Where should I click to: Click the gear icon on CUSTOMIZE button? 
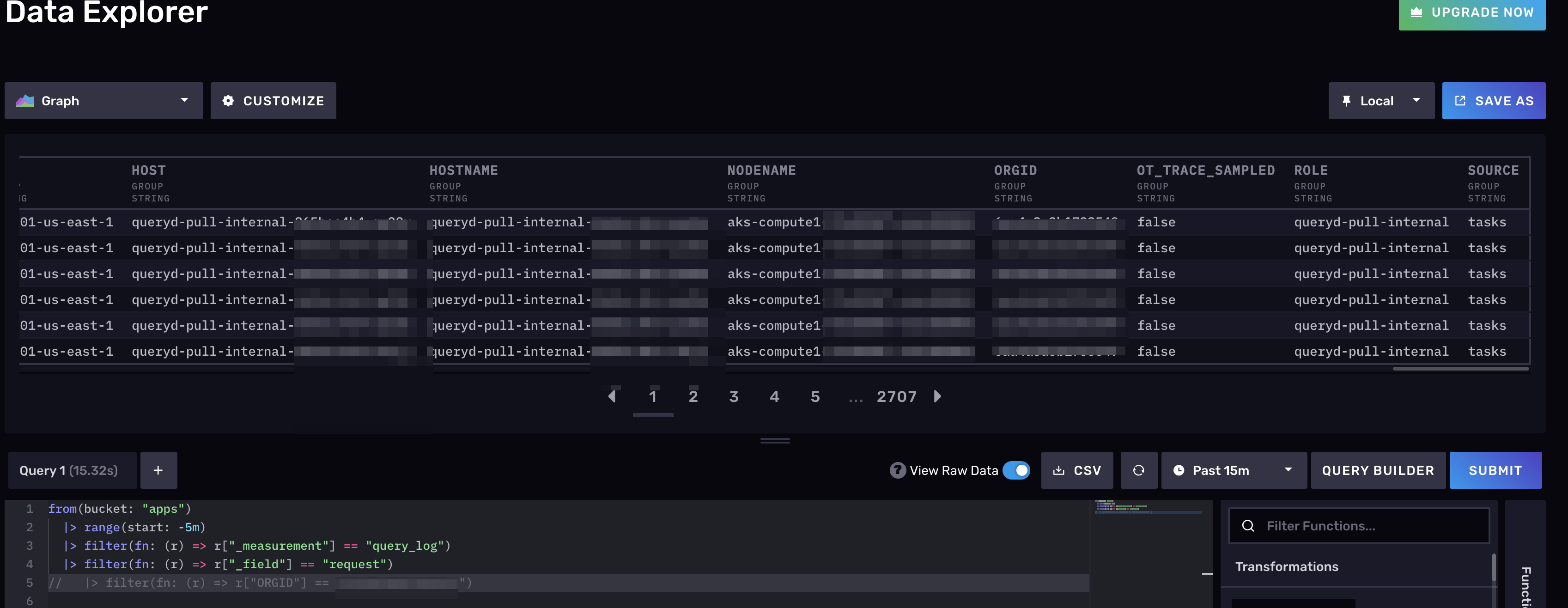pos(228,100)
